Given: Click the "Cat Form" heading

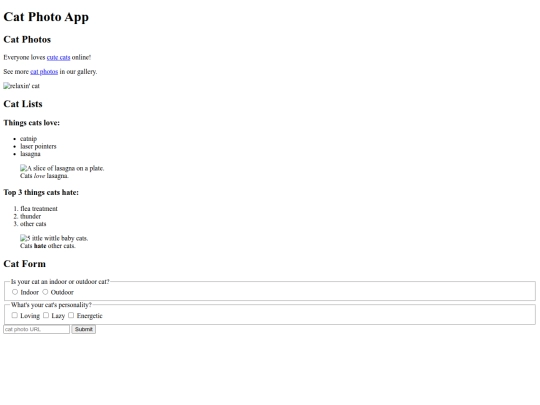Looking at the screenshot, I should 24,264.
